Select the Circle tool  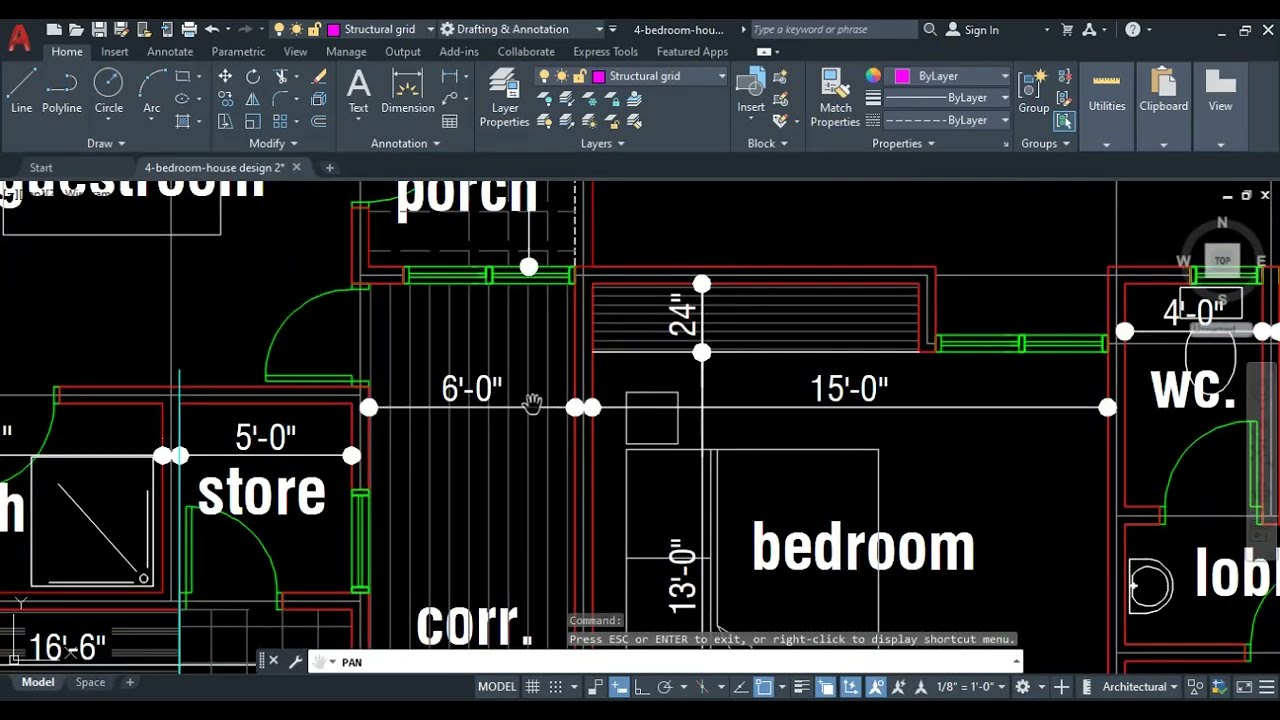click(108, 91)
